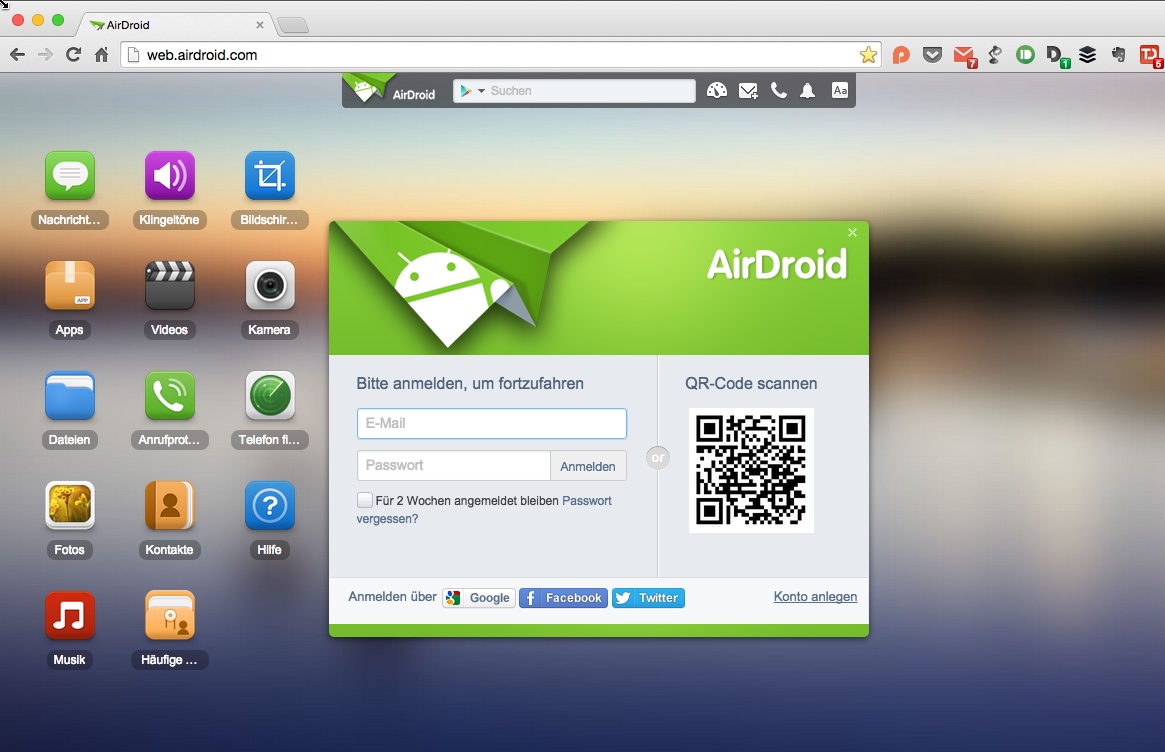Open the Dateien file manager icon
The height and width of the screenshot is (752, 1165).
[x=70, y=397]
